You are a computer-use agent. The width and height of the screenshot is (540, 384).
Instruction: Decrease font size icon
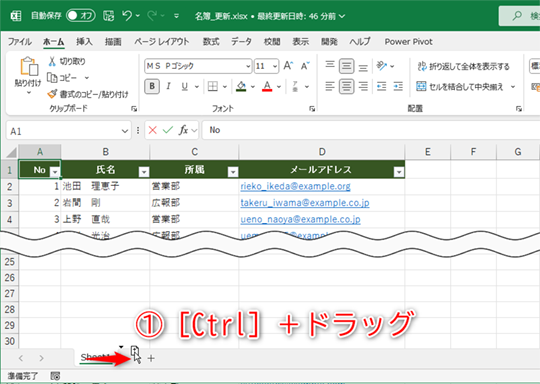pyautogui.click(x=305, y=65)
